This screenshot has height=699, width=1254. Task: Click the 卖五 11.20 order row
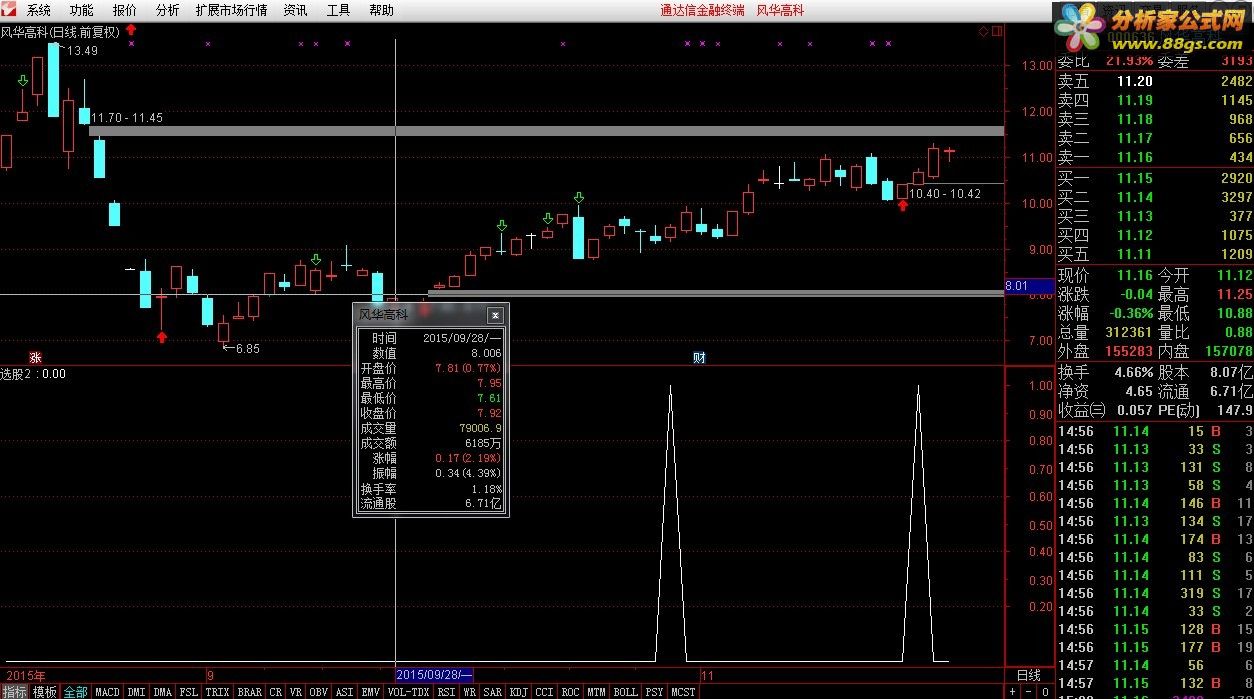click(1155, 81)
